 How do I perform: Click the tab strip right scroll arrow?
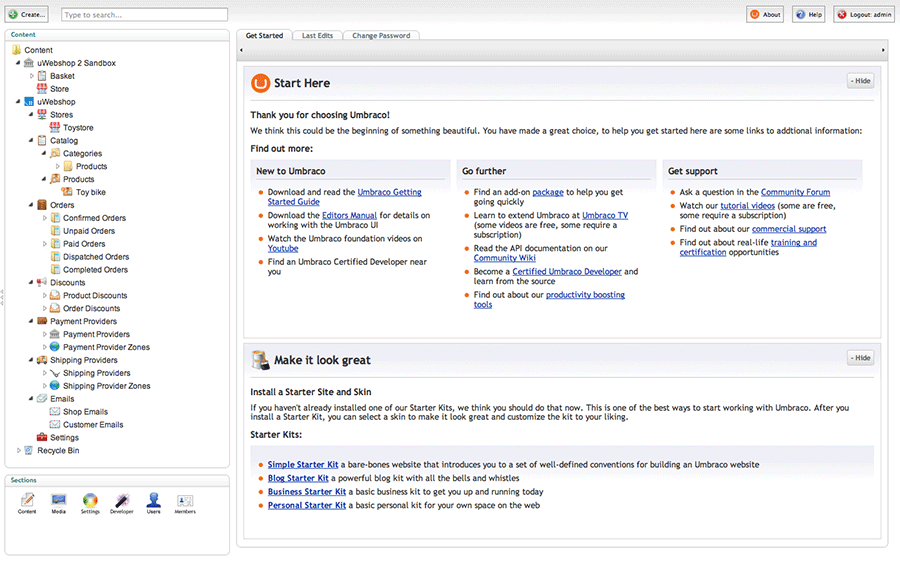[883, 50]
